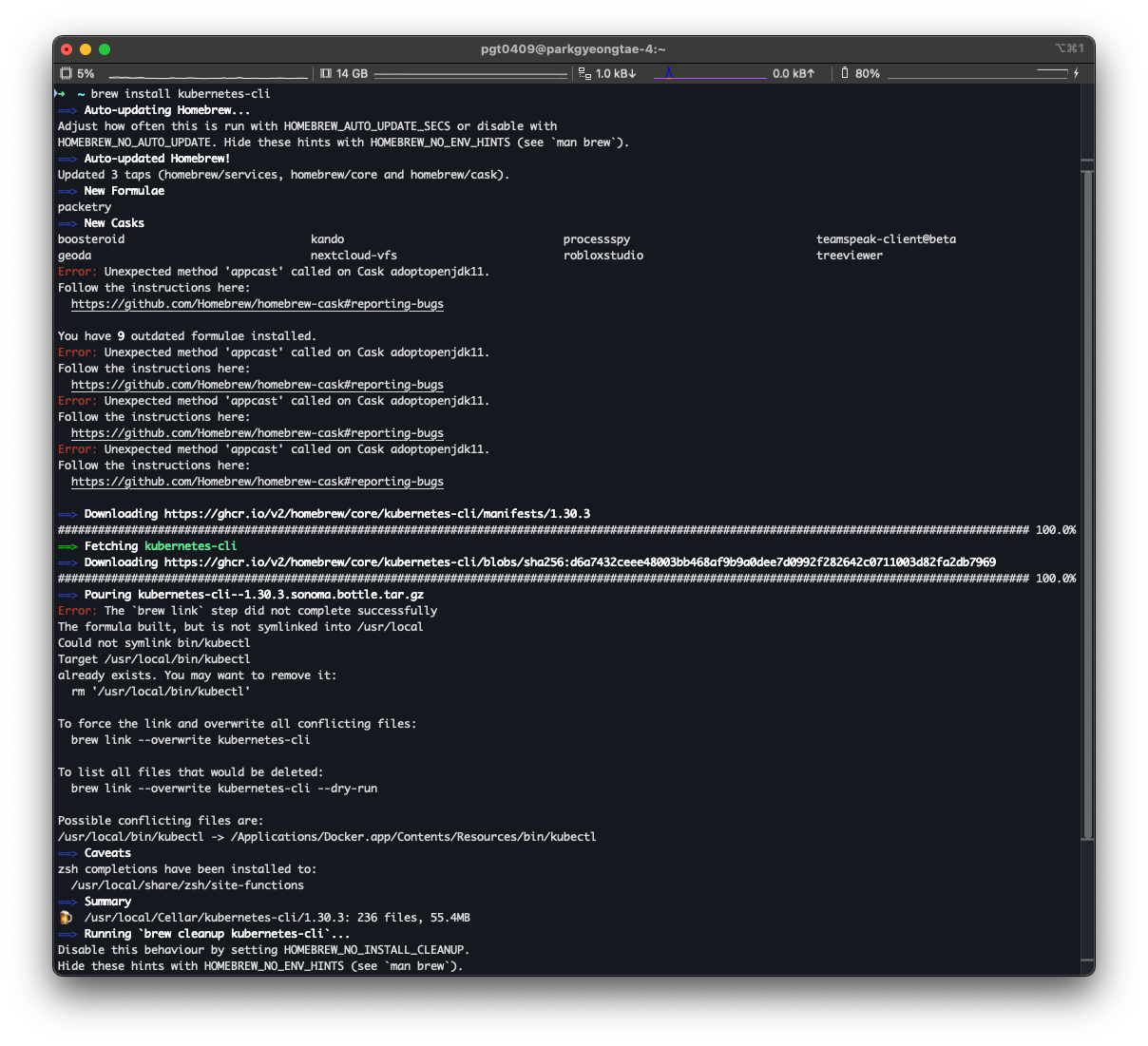This screenshot has height=1046, width=1148.
Task: Click the 80% battery value
Action: [868, 73]
